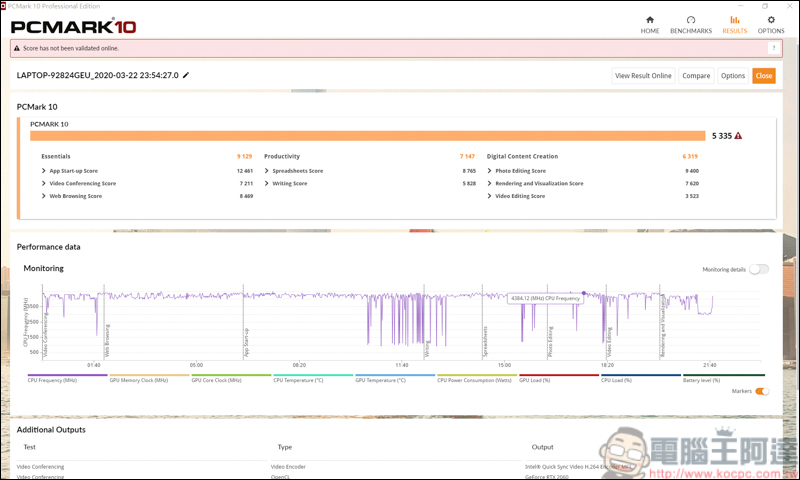Disable the Markers toggle
800x480 pixels.
pyautogui.click(x=762, y=391)
